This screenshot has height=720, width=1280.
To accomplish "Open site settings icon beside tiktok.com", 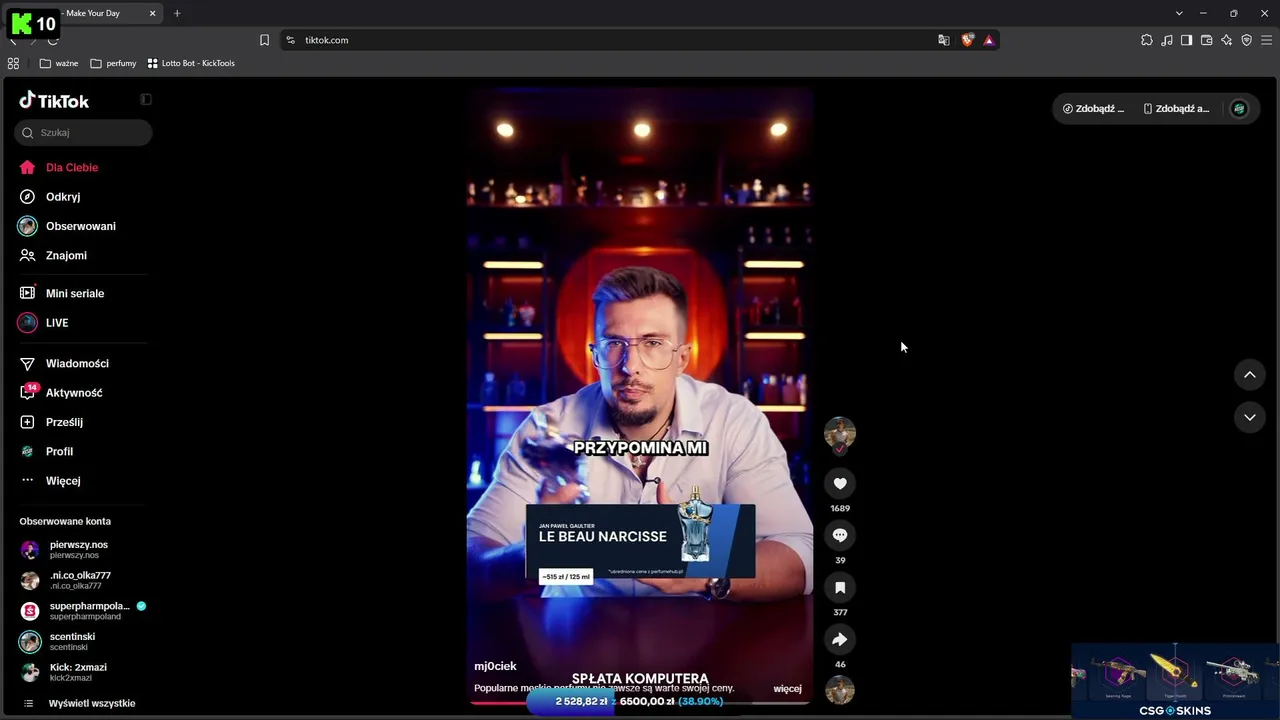I will tap(290, 40).
